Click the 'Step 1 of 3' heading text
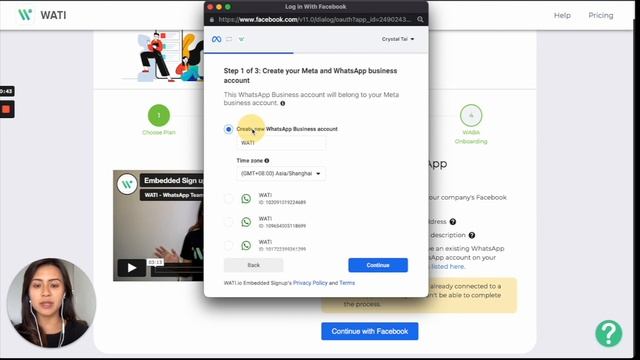 310,76
